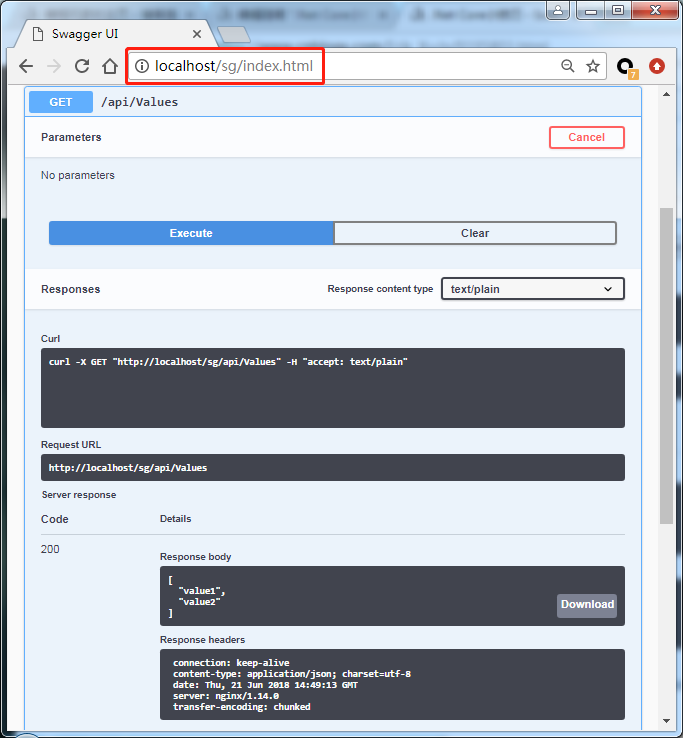Click the 200 response code
Image resolution: width=683 pixels, height=738 pixels.
(50, 549)
